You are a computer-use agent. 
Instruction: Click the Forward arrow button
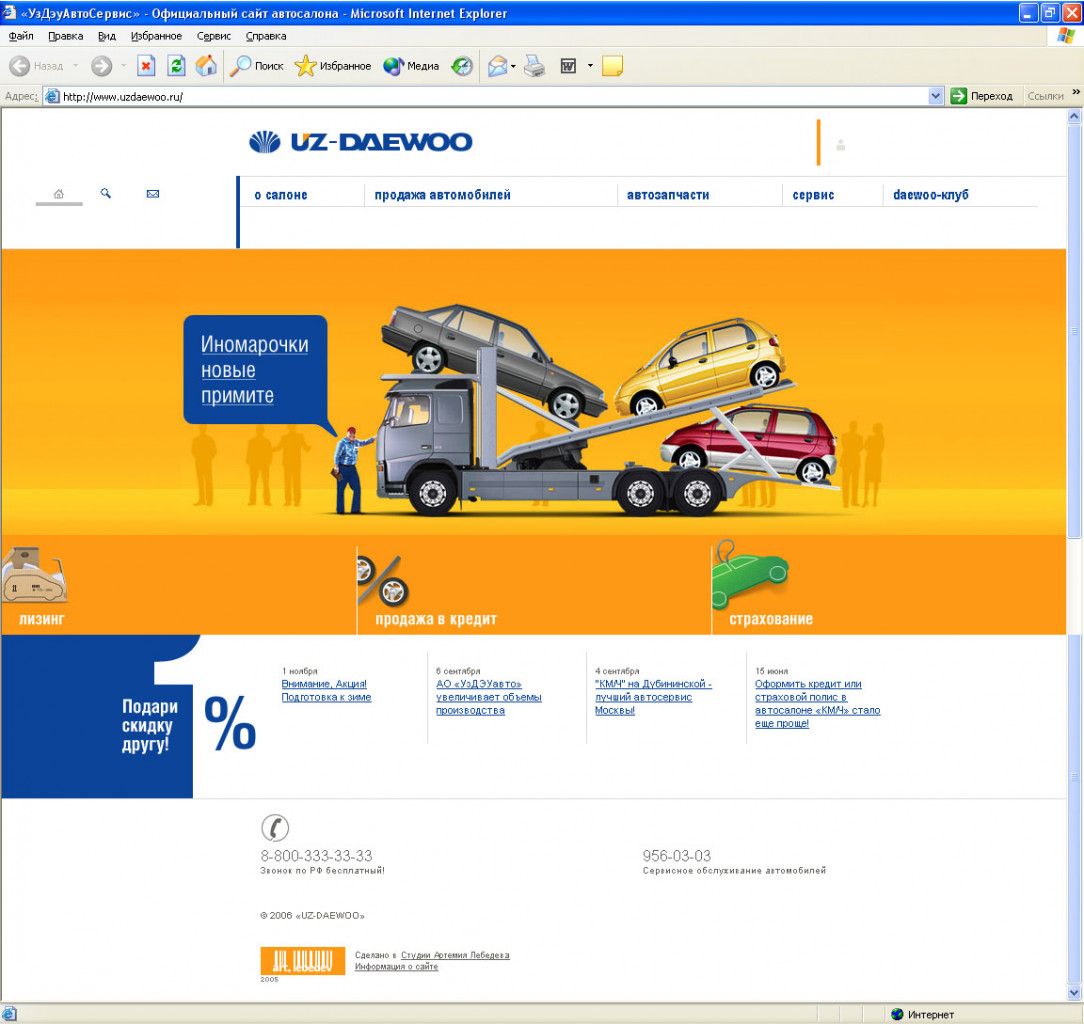tap(102, 66)
